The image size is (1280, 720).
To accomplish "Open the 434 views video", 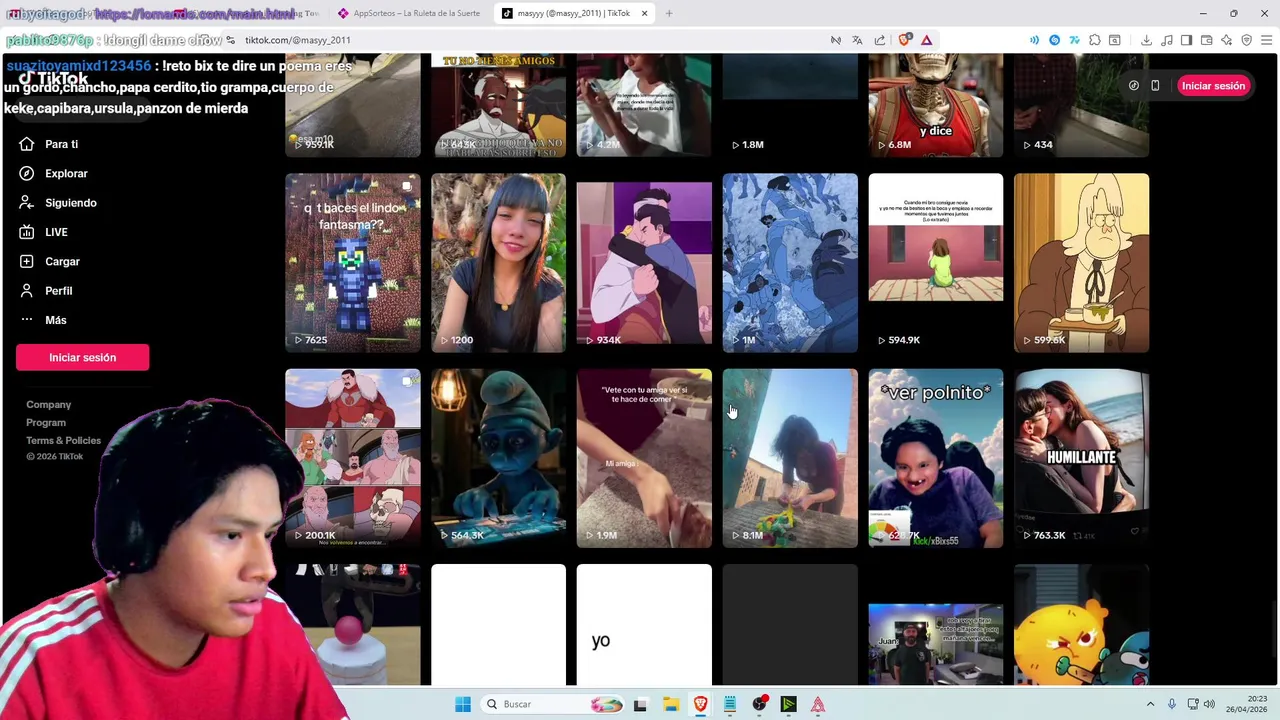I will [1082, 105].
